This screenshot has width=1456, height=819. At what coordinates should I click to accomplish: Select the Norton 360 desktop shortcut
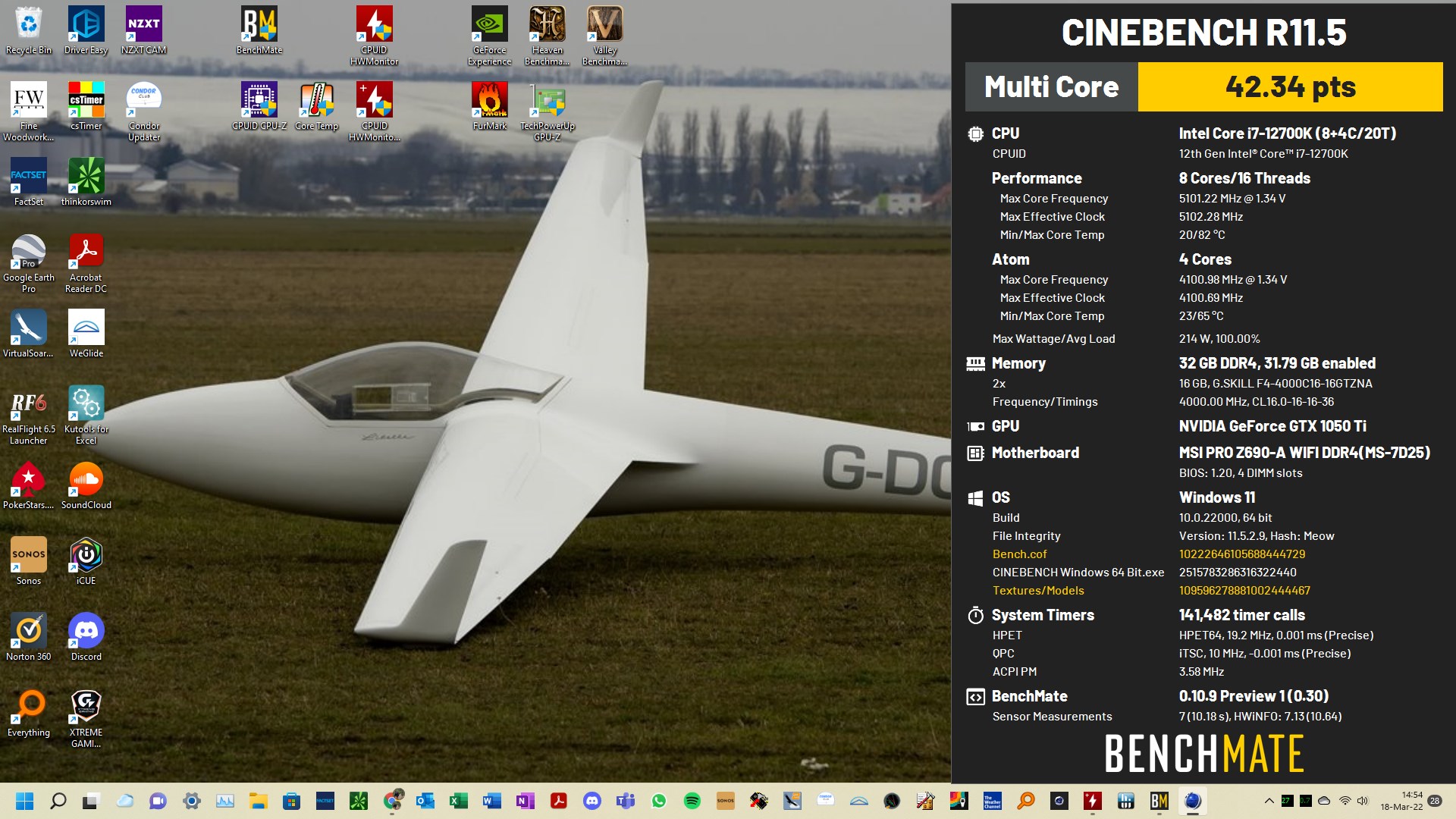click(x=29, y=638)
